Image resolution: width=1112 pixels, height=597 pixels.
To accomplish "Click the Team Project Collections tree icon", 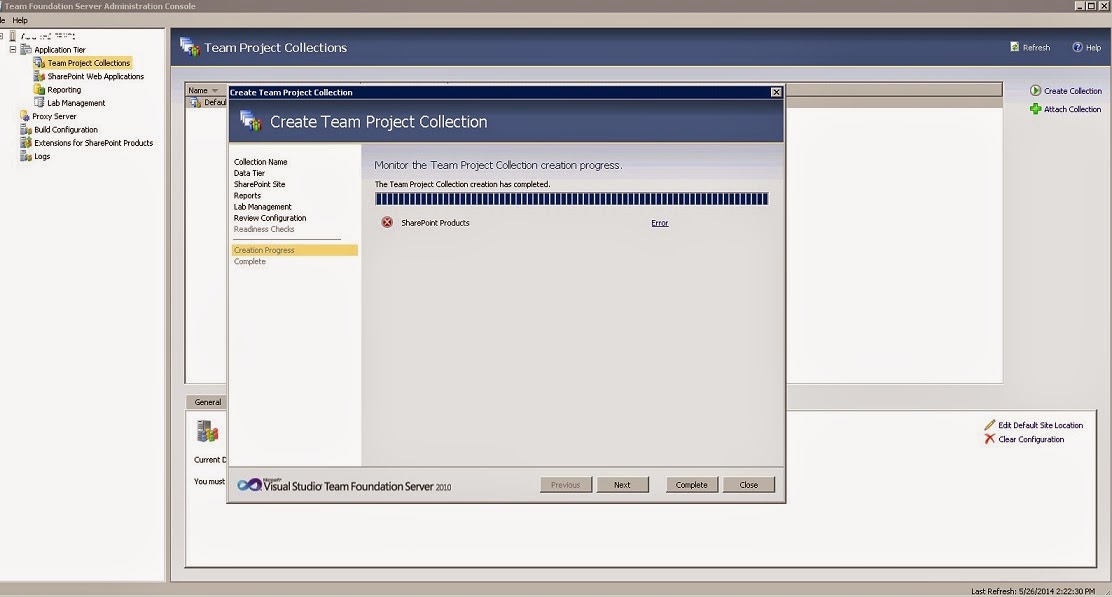I will click(39, 63).
